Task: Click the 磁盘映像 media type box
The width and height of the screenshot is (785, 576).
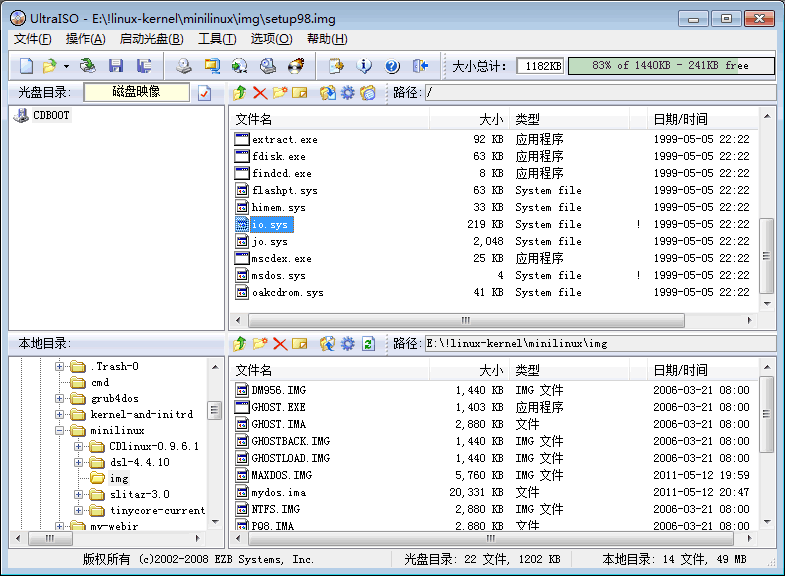Action: (x=137, y=92)
